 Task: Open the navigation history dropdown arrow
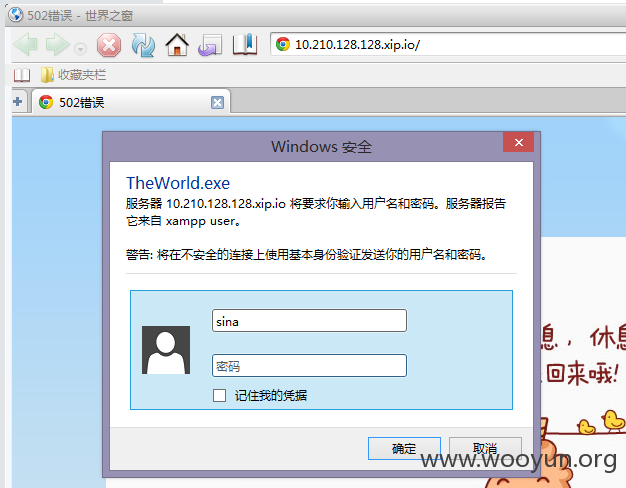[x=80, y=49]
